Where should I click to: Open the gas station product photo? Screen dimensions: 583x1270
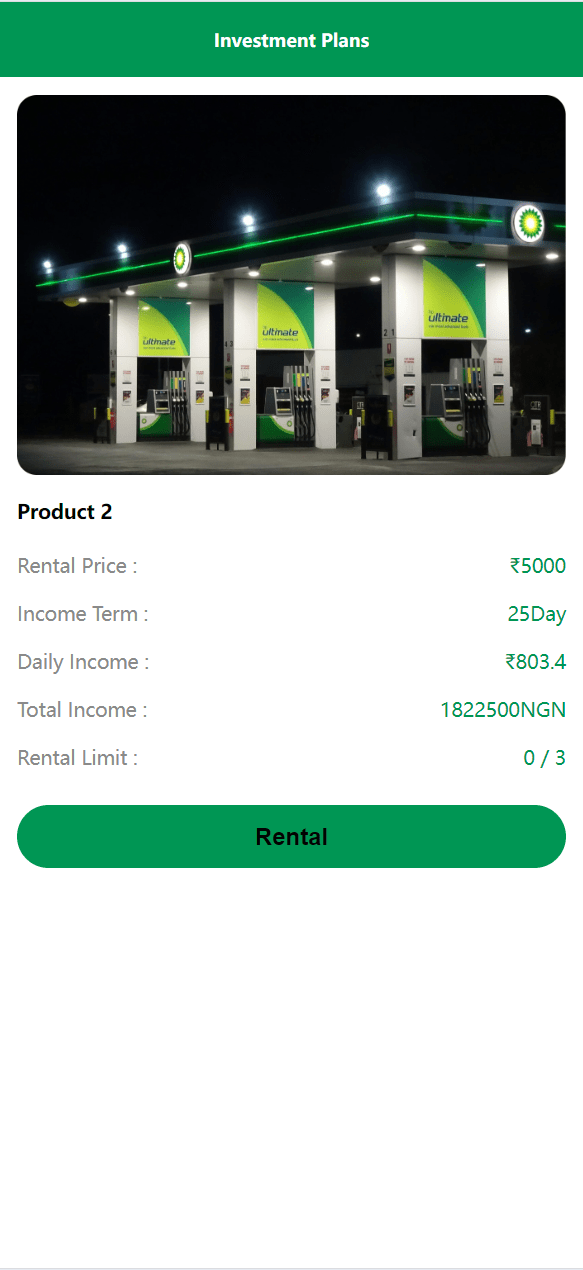[291, 285]
